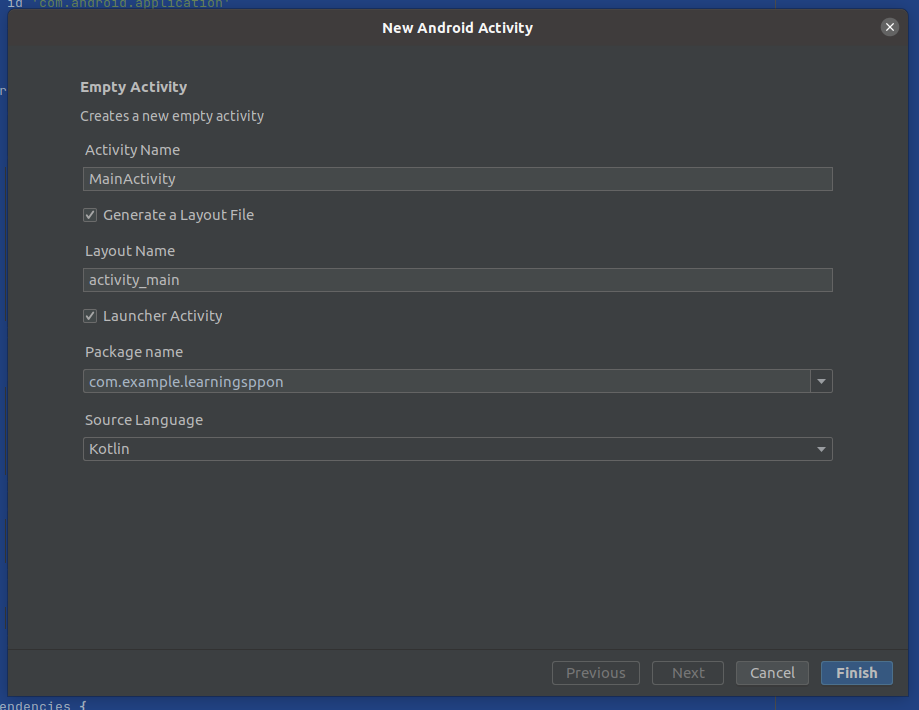Click the disabled Next button
The image size is (919, 710).
(687, 672)
